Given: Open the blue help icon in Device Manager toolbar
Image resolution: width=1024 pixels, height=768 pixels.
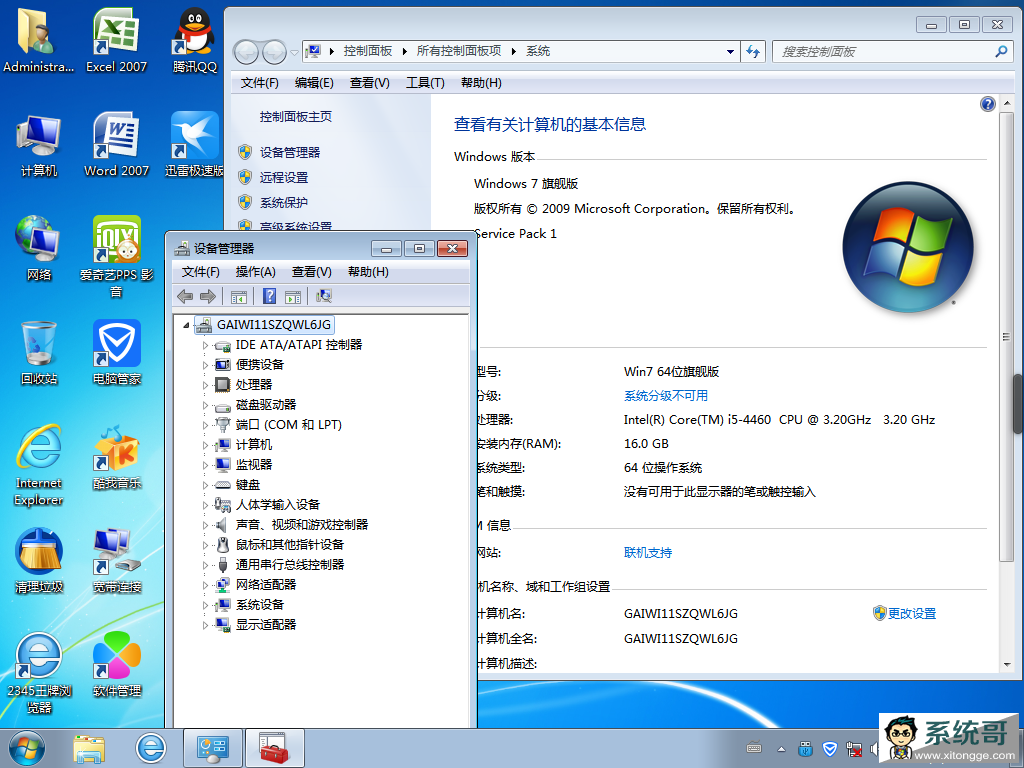Looking at the screenshot, I should (269, 296).
